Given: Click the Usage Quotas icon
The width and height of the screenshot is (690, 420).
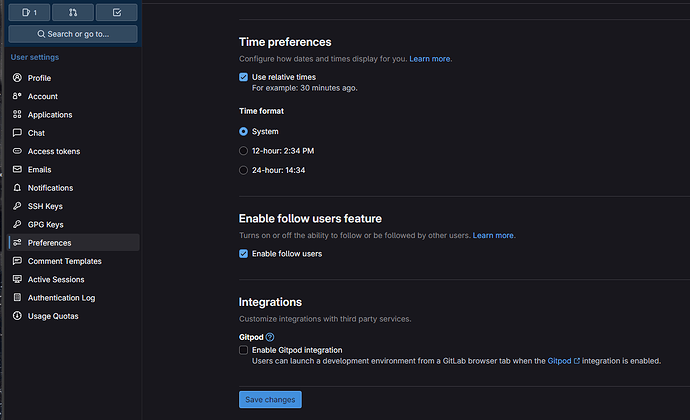Looking at the screenshot, I should pos(17,316).
